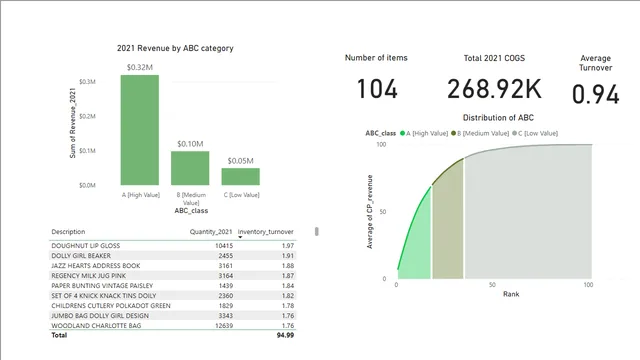This screenshot has width=640, height=360.
Task: Select the C [Low Value] revenue bar
Action: [x=240, y=176]
